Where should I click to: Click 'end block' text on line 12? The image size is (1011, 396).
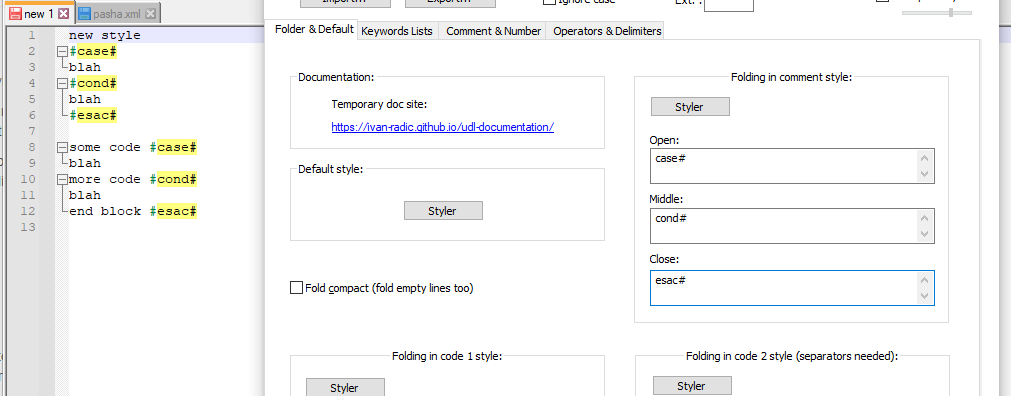(x=104, y=212)
